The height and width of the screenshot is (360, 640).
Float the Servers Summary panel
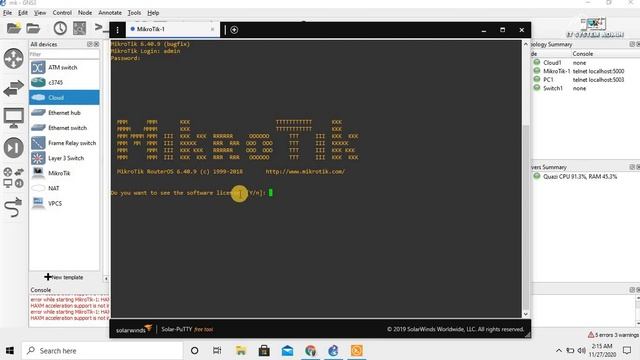(632, 167)
